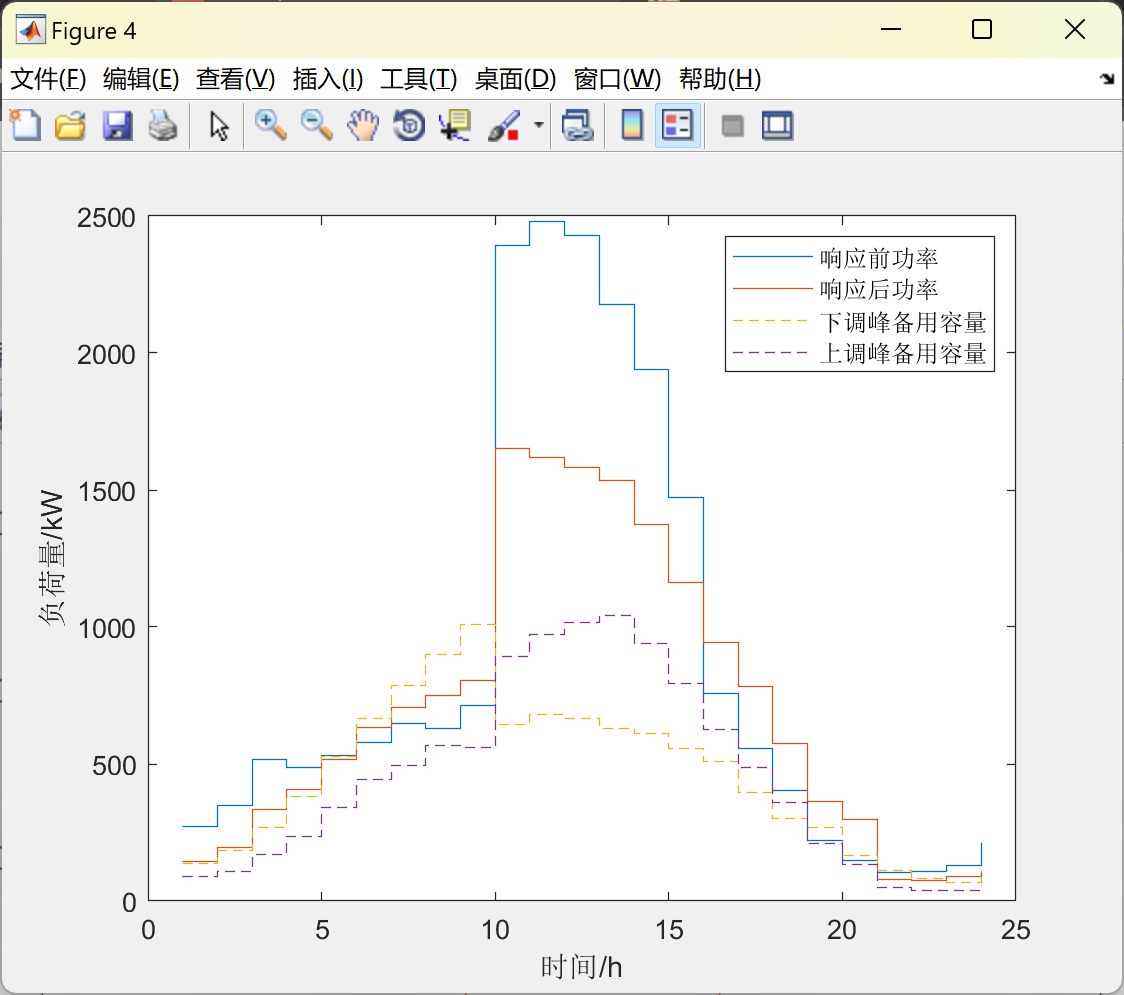This screenshot has height=995, width=1124.
Task: Open a file with the folder icon
Action: [x=70, y=125]
